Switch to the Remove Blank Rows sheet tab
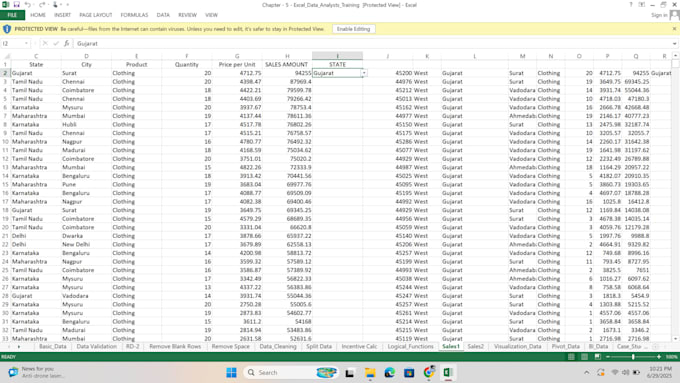 coord(175,347)
